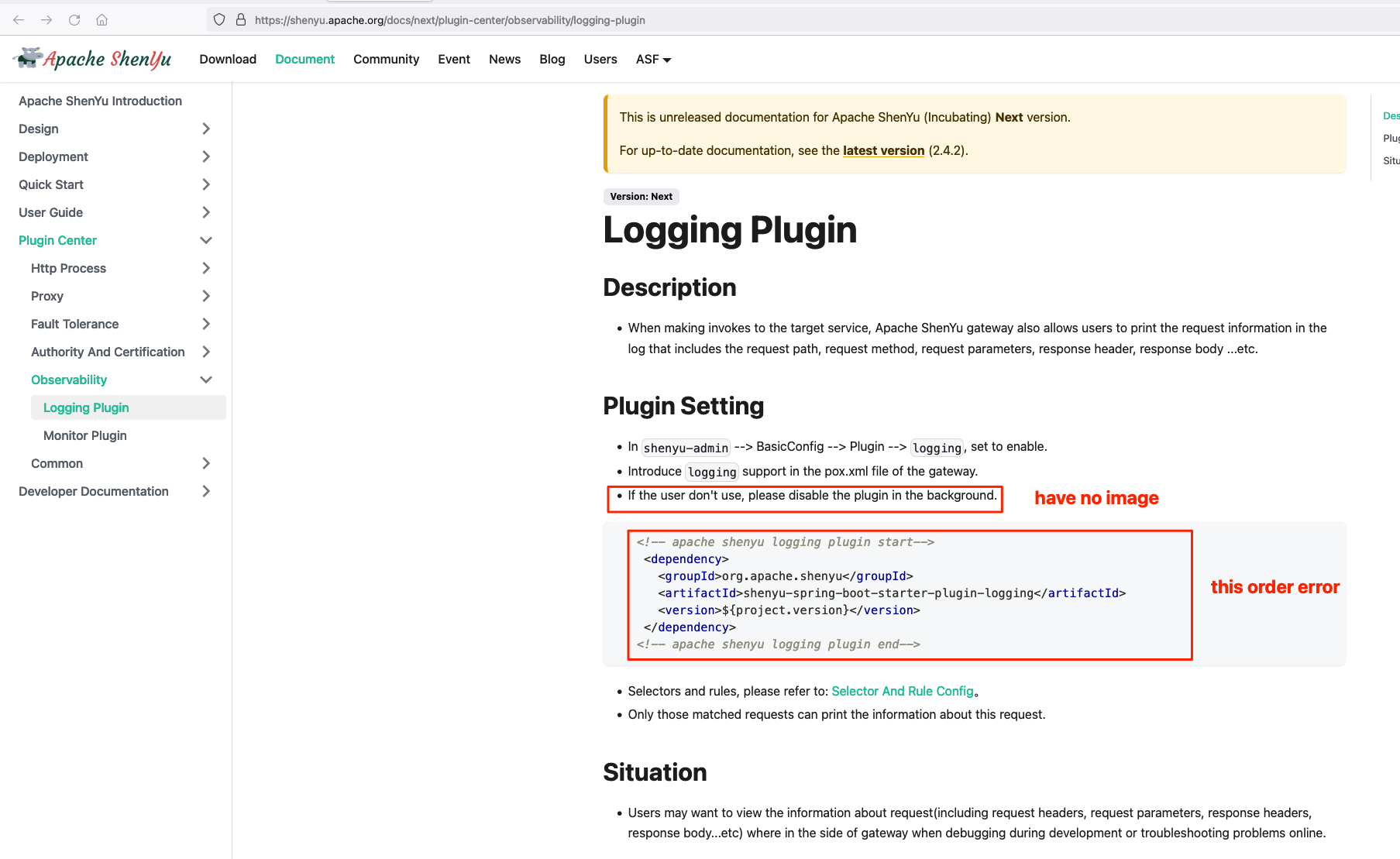Collapse the Plugin Center sidebar chevron
Image resolution: width=1400 pixels, height=859 pixels.
coord(206,240)
